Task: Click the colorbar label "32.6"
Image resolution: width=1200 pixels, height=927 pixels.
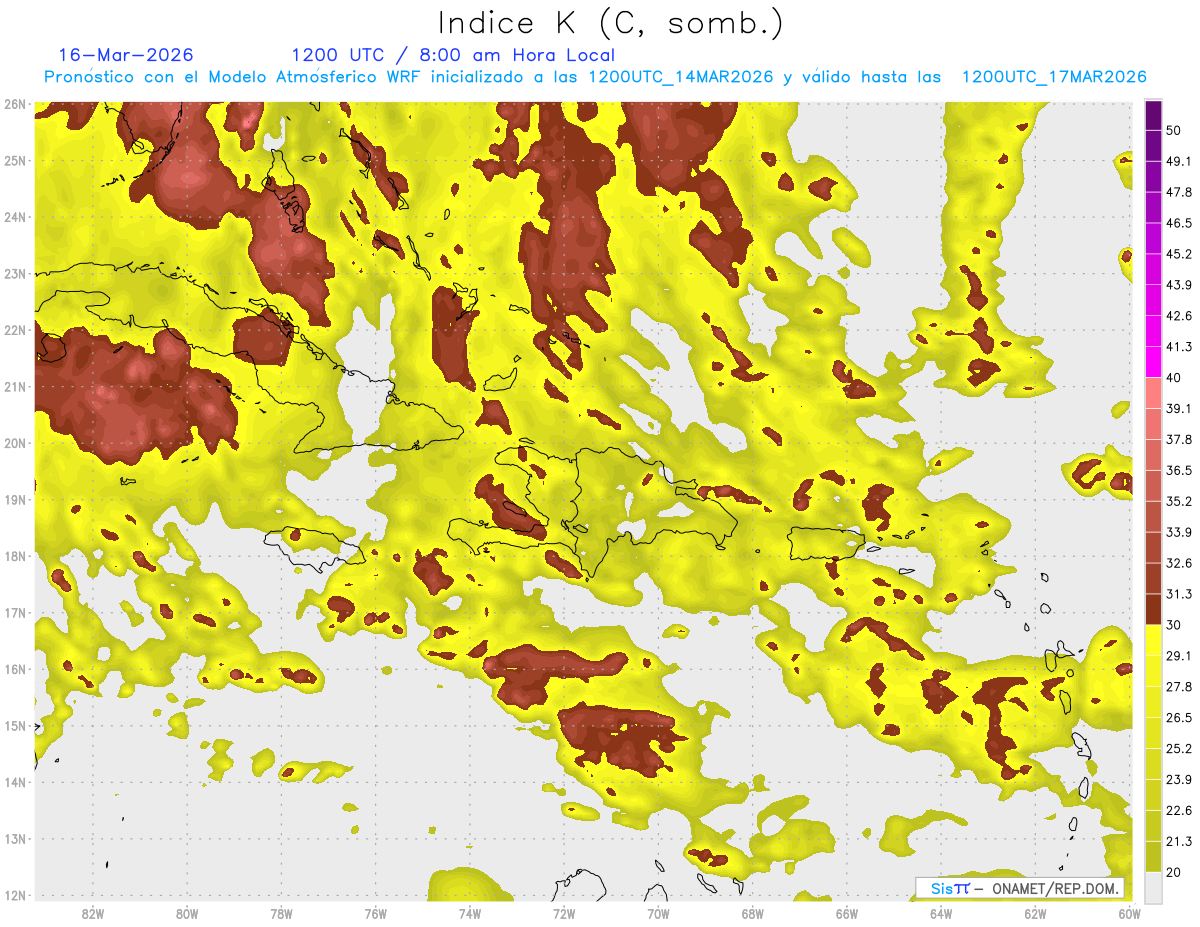Action: [x=1179, y=563]
